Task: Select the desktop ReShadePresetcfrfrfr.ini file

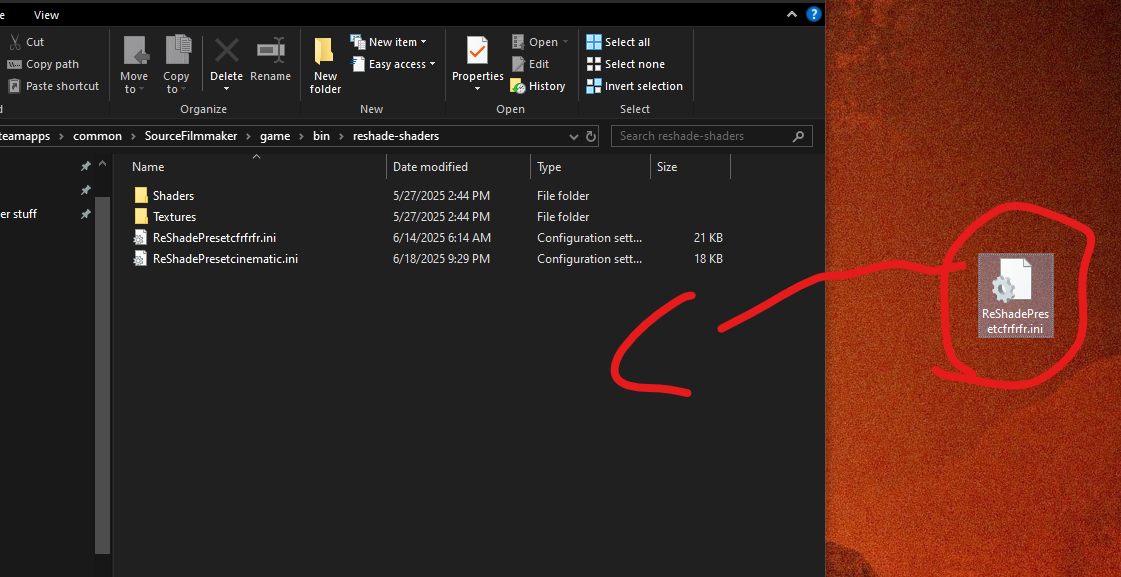Action: [x=1016, y=296]
